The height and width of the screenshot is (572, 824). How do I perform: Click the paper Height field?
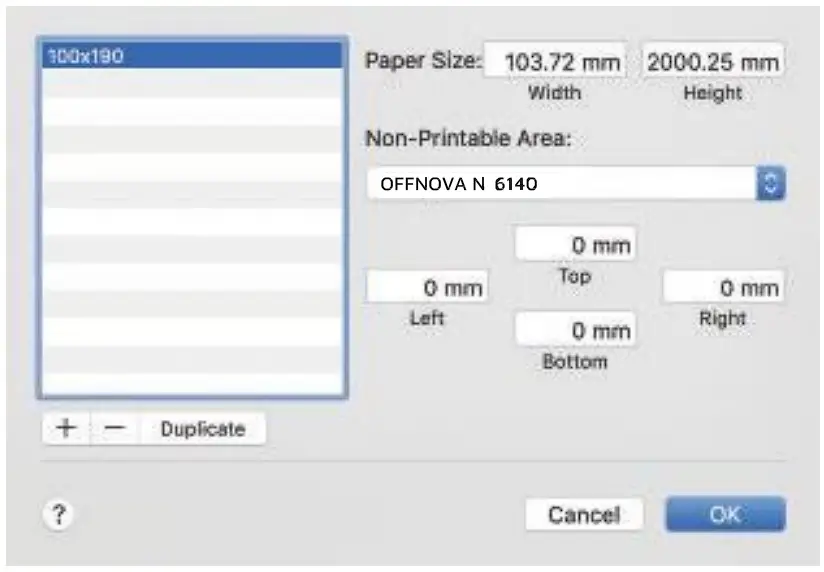point(712,62)
